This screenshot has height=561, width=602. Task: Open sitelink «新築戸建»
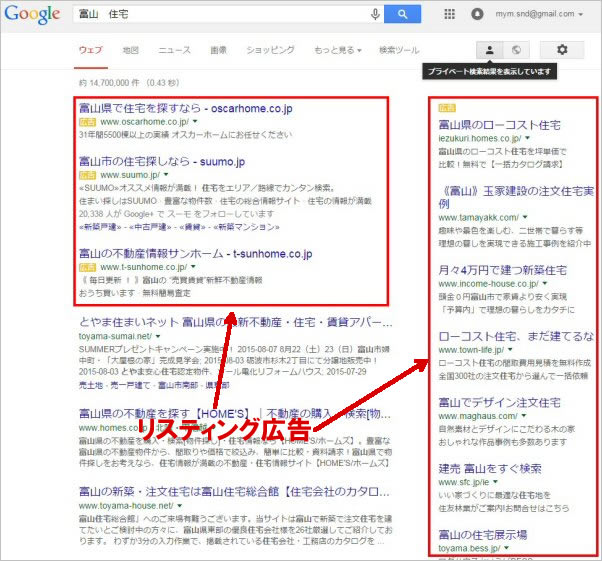100,227
